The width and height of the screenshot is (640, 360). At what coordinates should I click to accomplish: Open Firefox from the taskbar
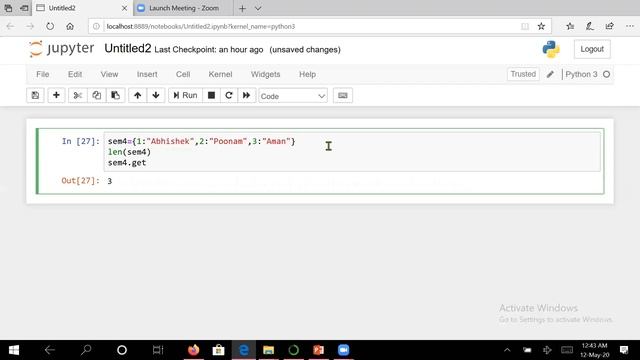pyautogui.click(x=193, y=350)
